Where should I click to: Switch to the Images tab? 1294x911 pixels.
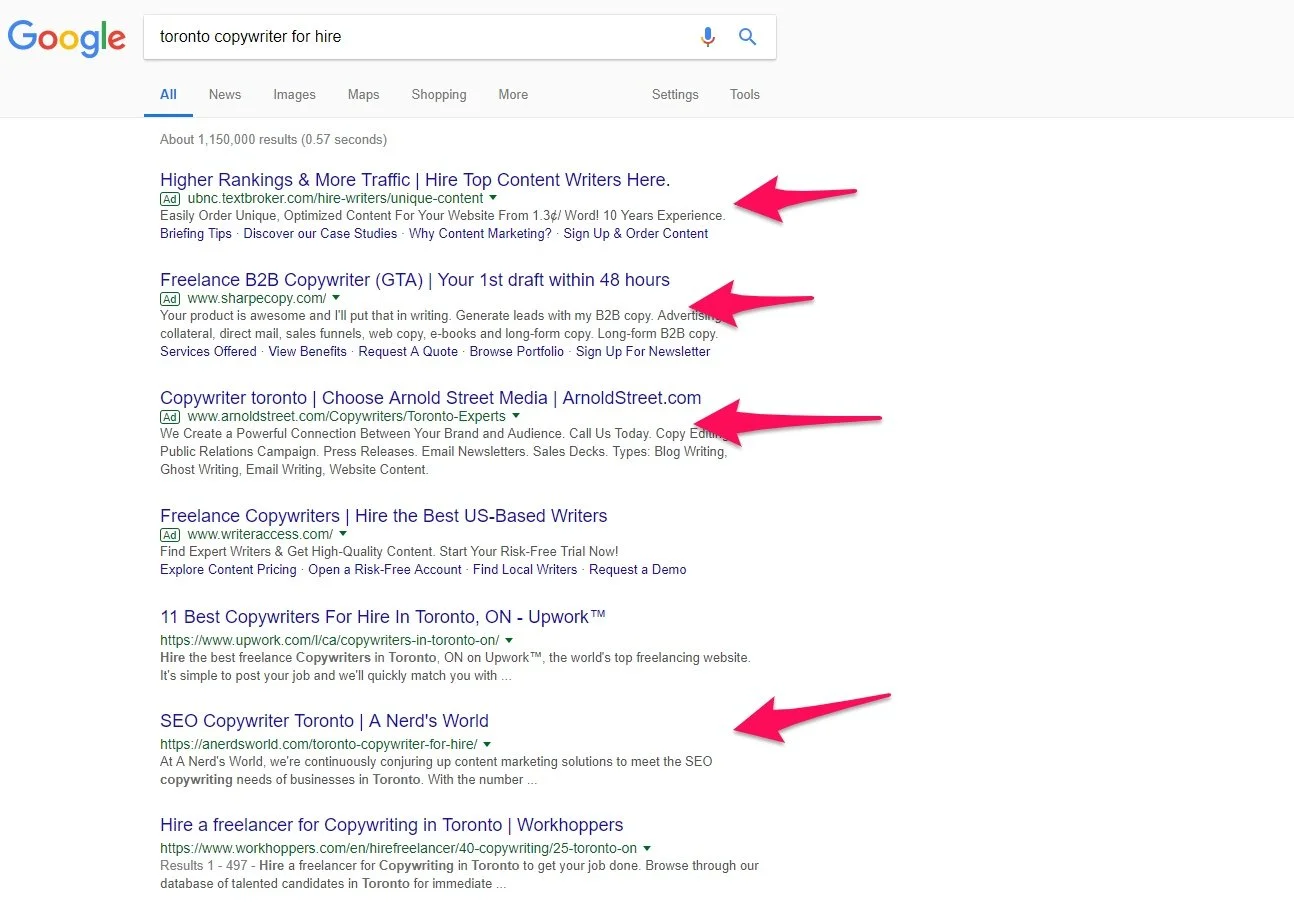tap(294, 94)
